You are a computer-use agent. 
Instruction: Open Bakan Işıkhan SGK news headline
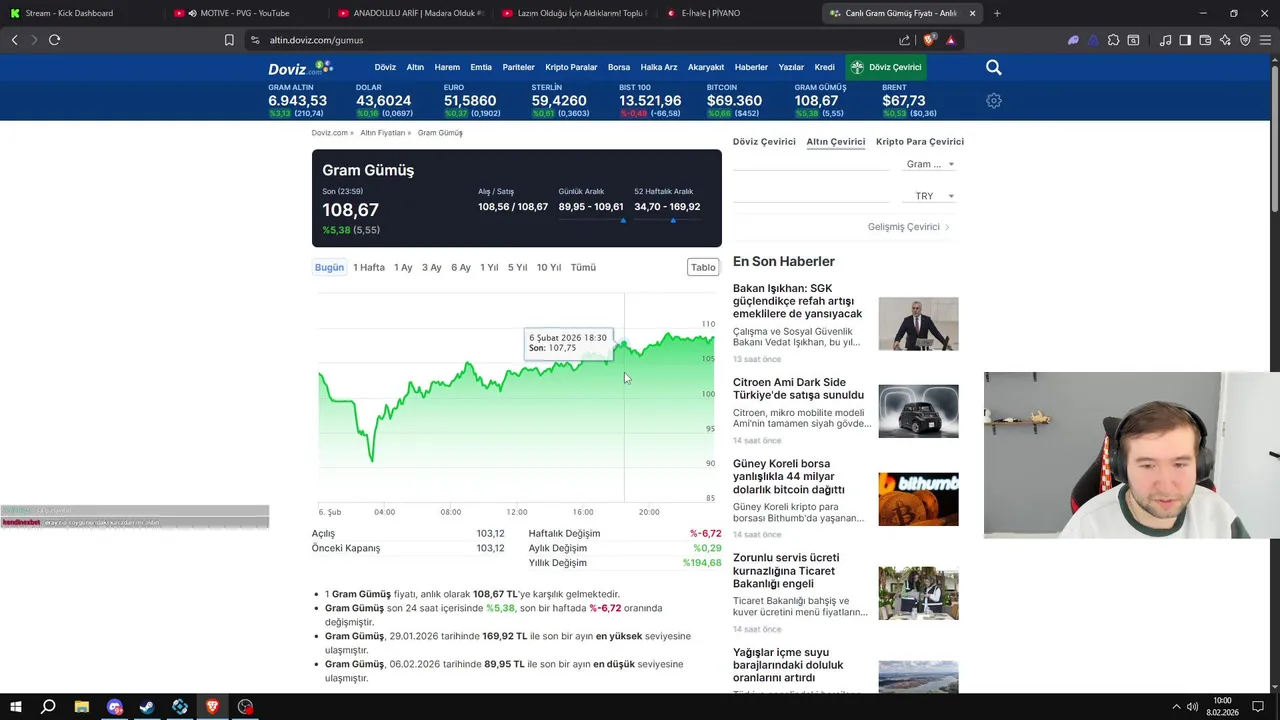click(797, 301)
